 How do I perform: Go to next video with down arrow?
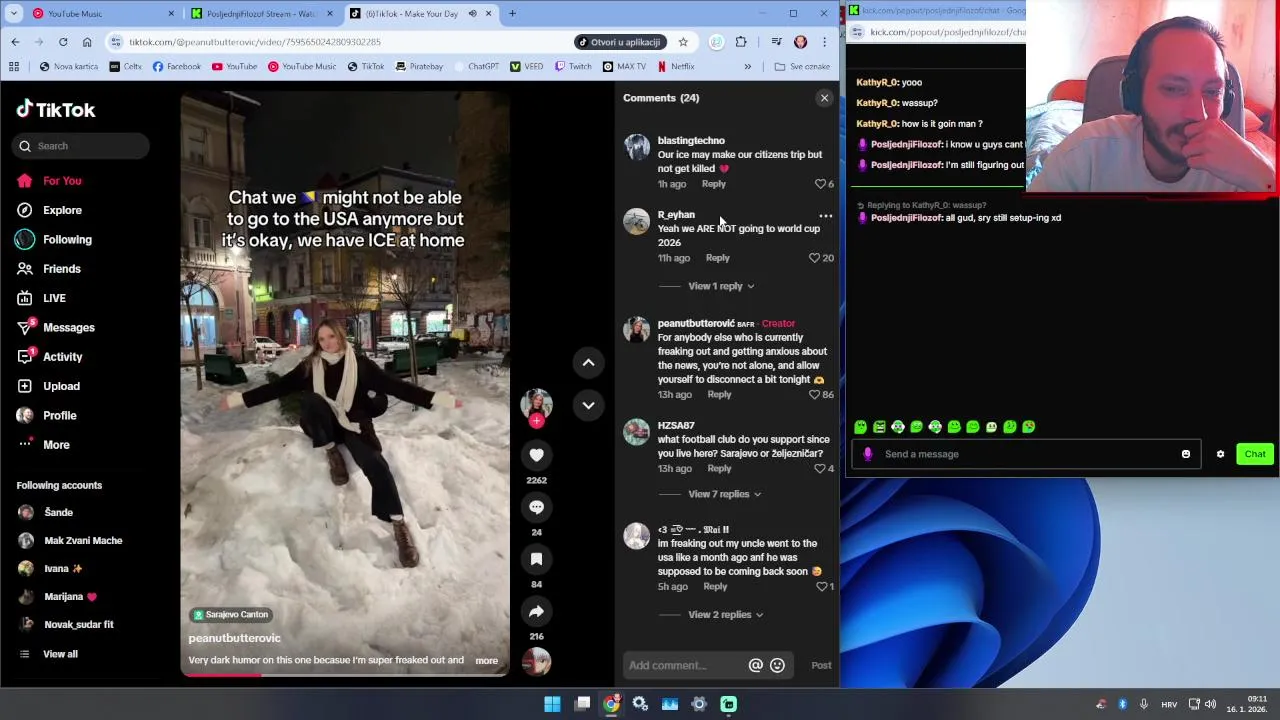pyautogui.click(x=588, y=405)
